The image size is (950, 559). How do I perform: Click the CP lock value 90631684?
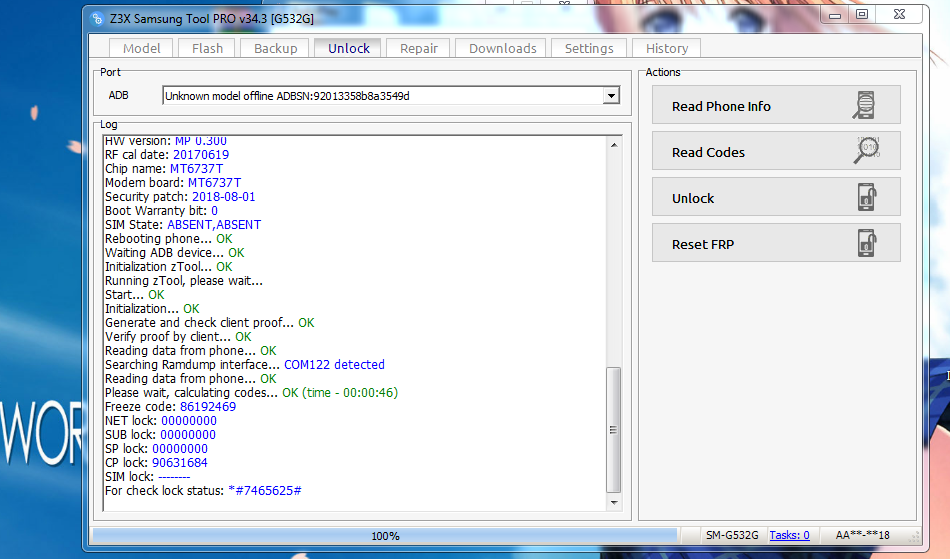click(179, 463)
